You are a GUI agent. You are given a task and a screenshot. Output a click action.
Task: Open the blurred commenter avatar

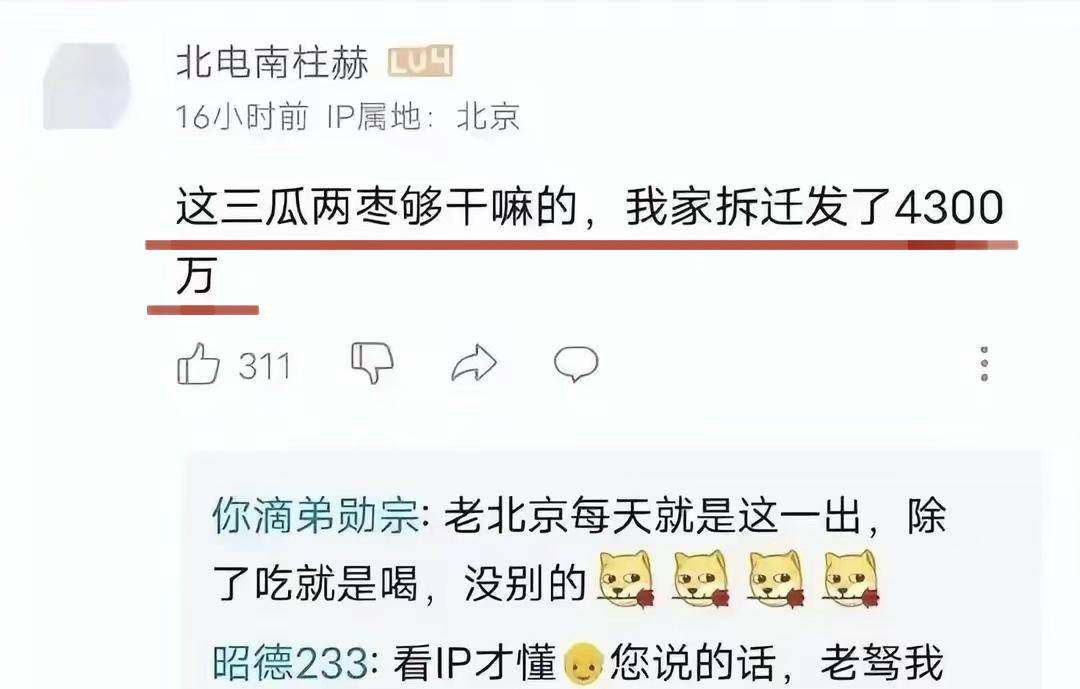point(87,86)
